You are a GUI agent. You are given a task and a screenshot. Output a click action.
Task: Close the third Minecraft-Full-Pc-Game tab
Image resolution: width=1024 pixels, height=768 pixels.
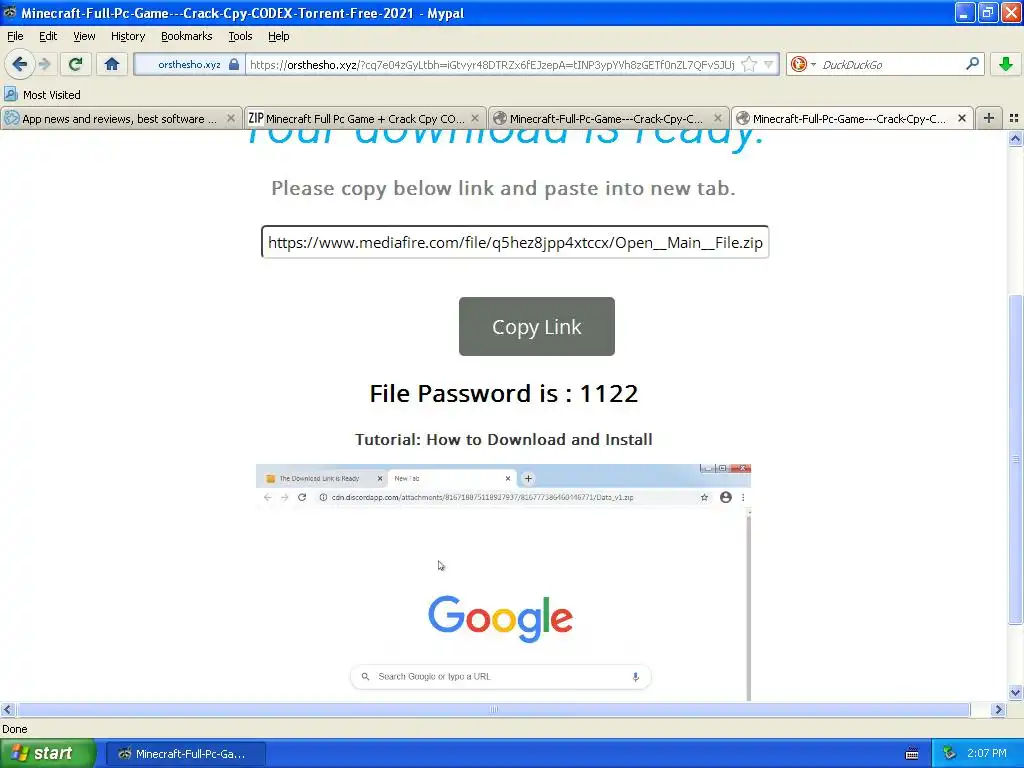718,118
